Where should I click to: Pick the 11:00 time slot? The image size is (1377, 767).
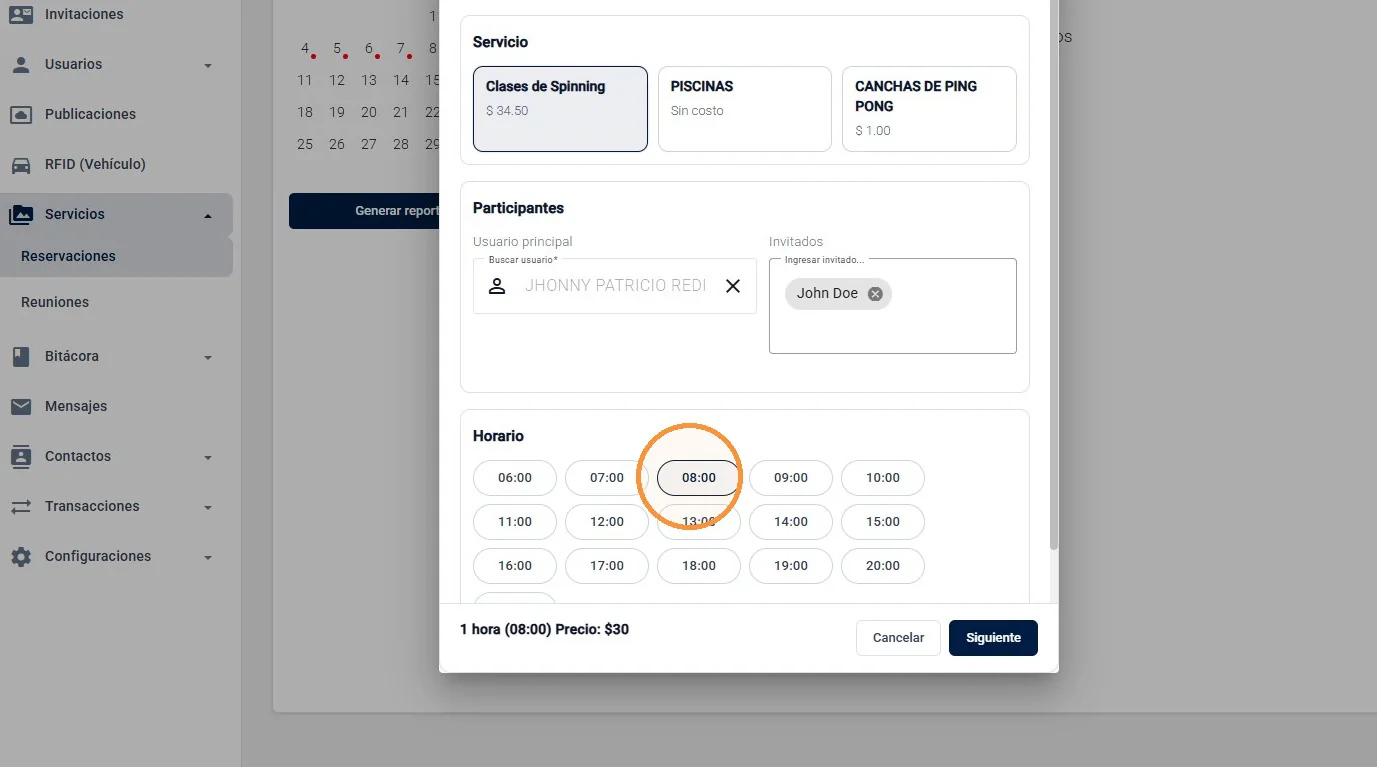(x=515, y=522)
